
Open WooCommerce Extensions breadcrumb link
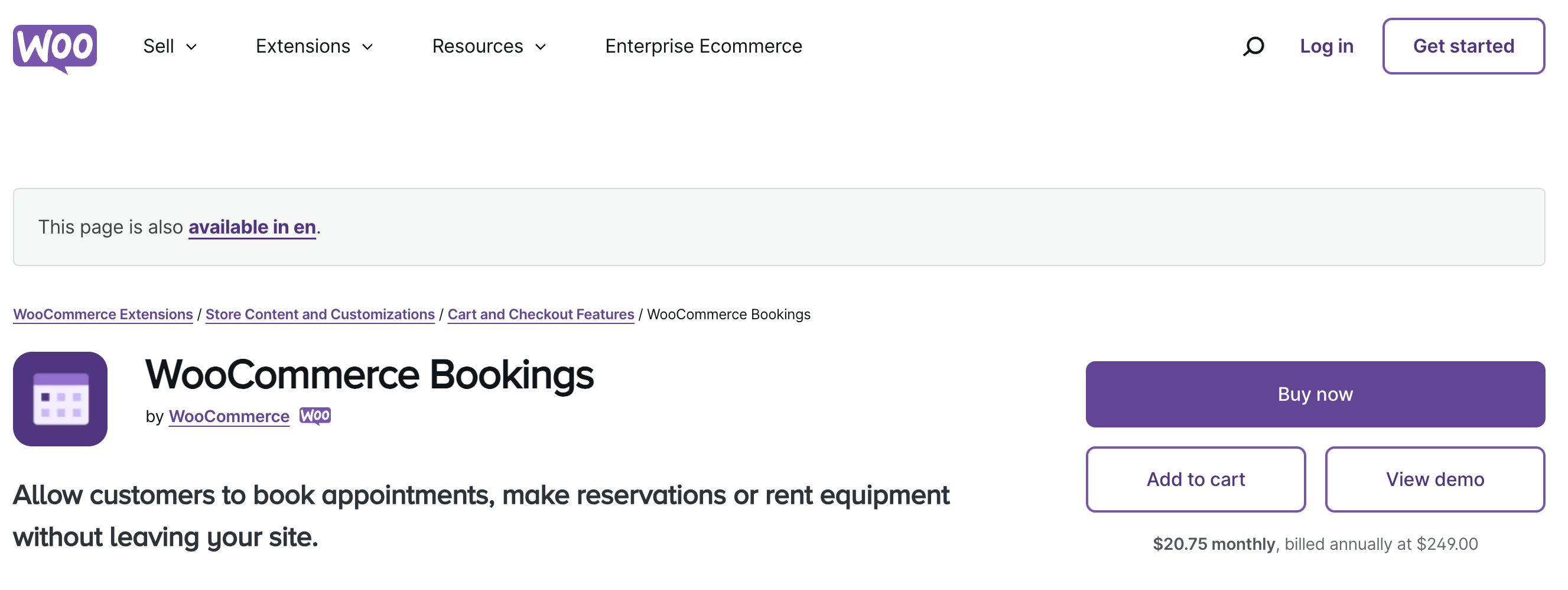pyautogui.click(x=103, y=314)
